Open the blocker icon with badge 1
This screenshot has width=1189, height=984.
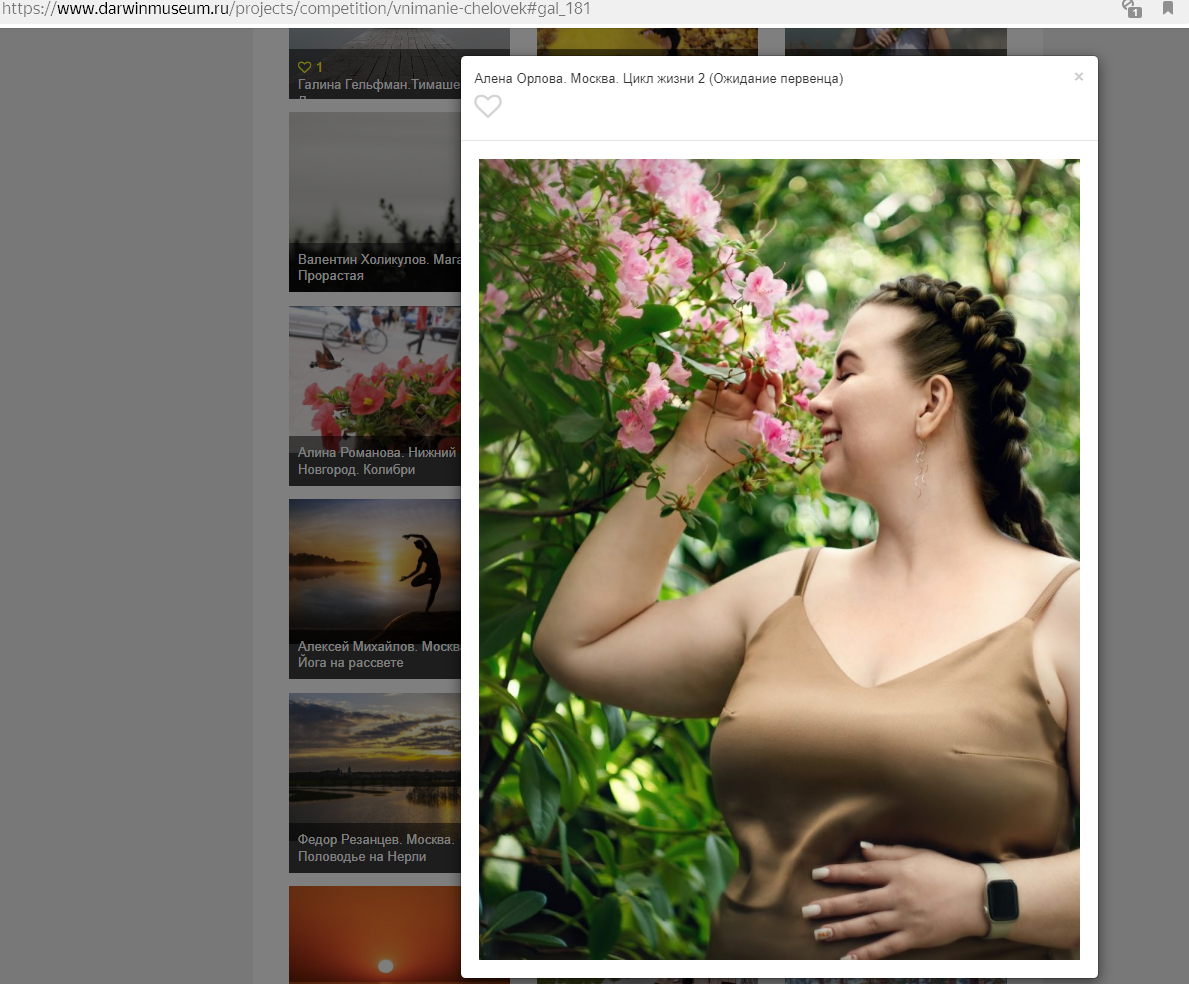(1132, 9)
